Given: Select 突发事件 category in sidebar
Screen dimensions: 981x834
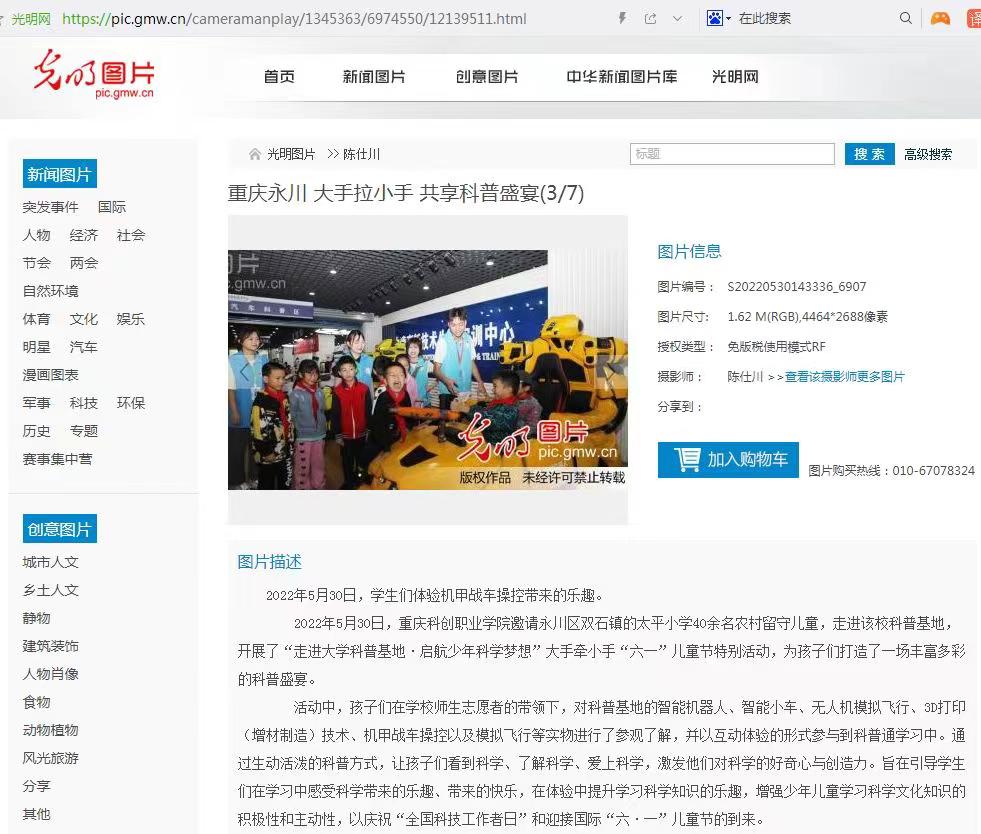Looking at the screenshot, I should click(50, 207).
